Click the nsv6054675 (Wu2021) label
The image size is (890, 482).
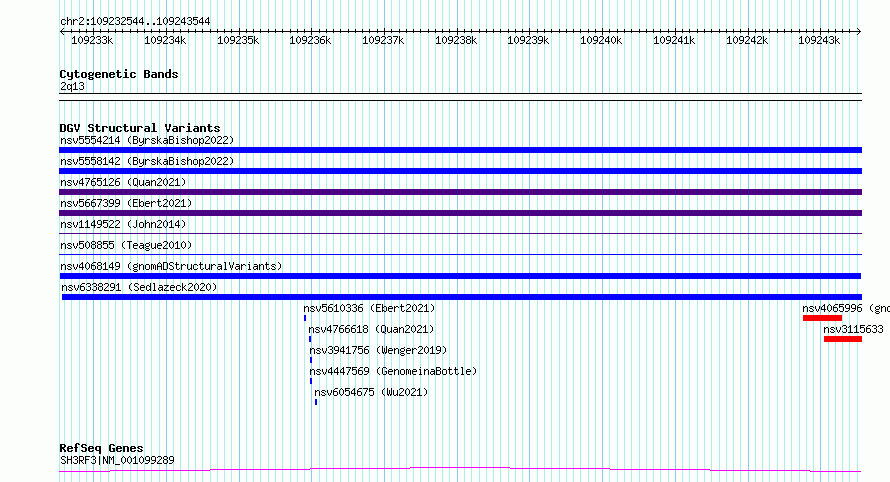coord(371,392)
